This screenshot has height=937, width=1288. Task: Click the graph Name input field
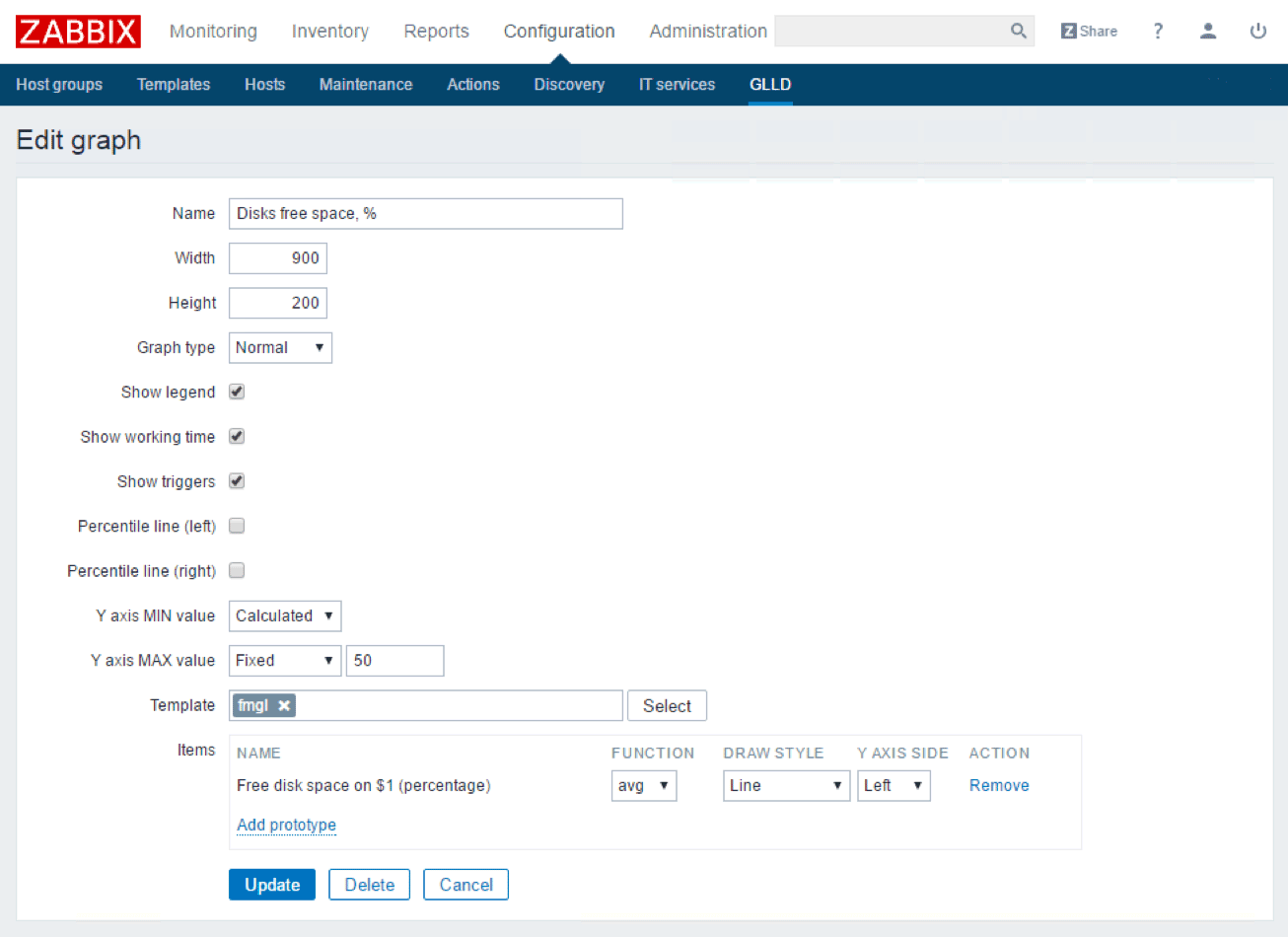click(x=426, y=214)
